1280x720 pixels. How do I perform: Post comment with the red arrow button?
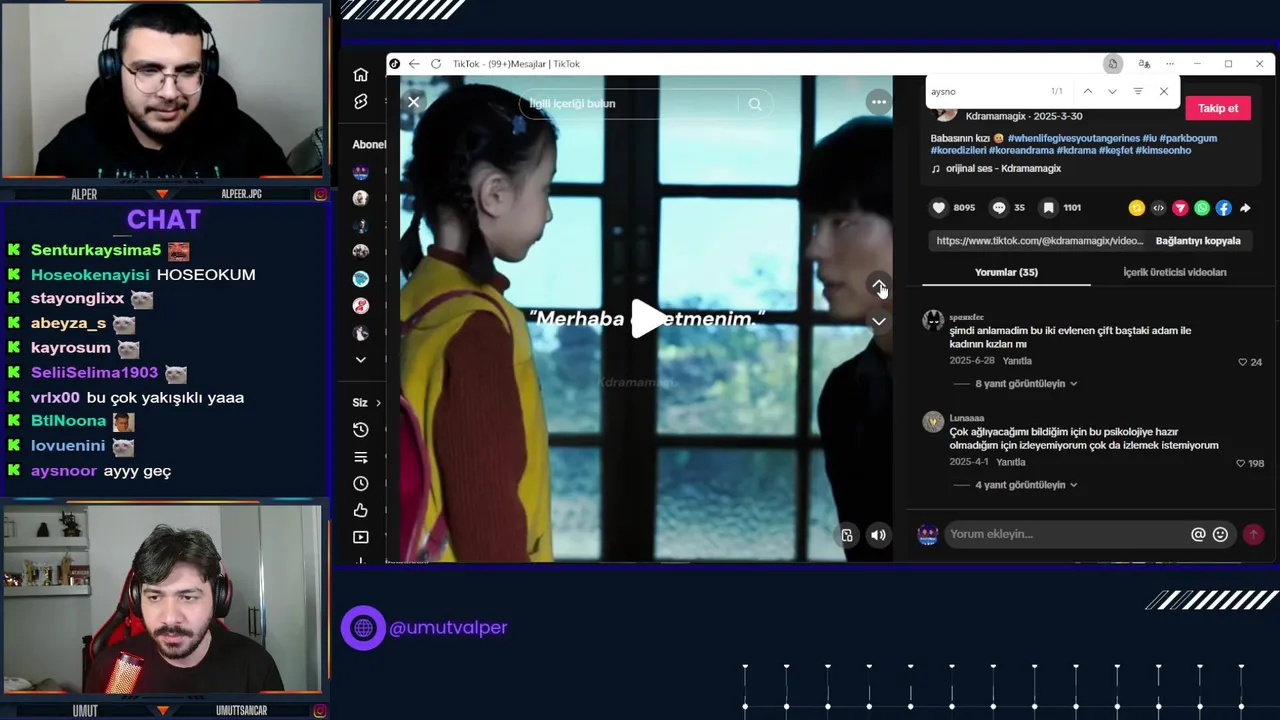point(1253,535)
